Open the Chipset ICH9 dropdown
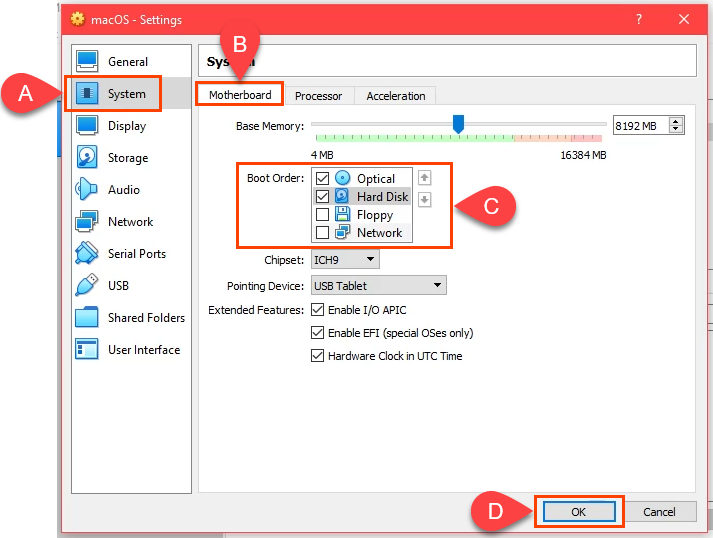 pyautogui.click(x=345, y=260)
